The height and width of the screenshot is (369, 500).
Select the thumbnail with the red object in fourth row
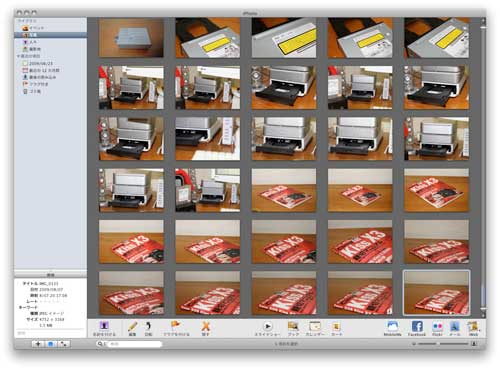pyautogui.click(x=207, y=190)
